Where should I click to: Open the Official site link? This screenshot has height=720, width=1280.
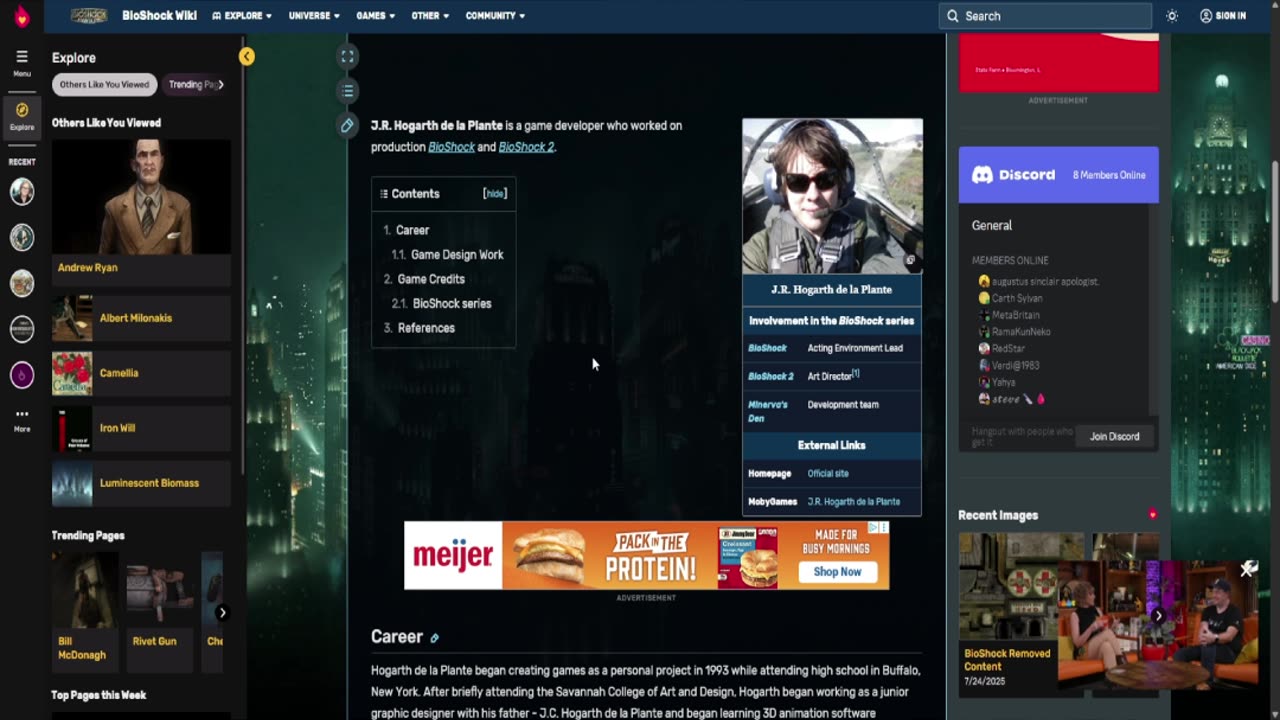[828, 474]
